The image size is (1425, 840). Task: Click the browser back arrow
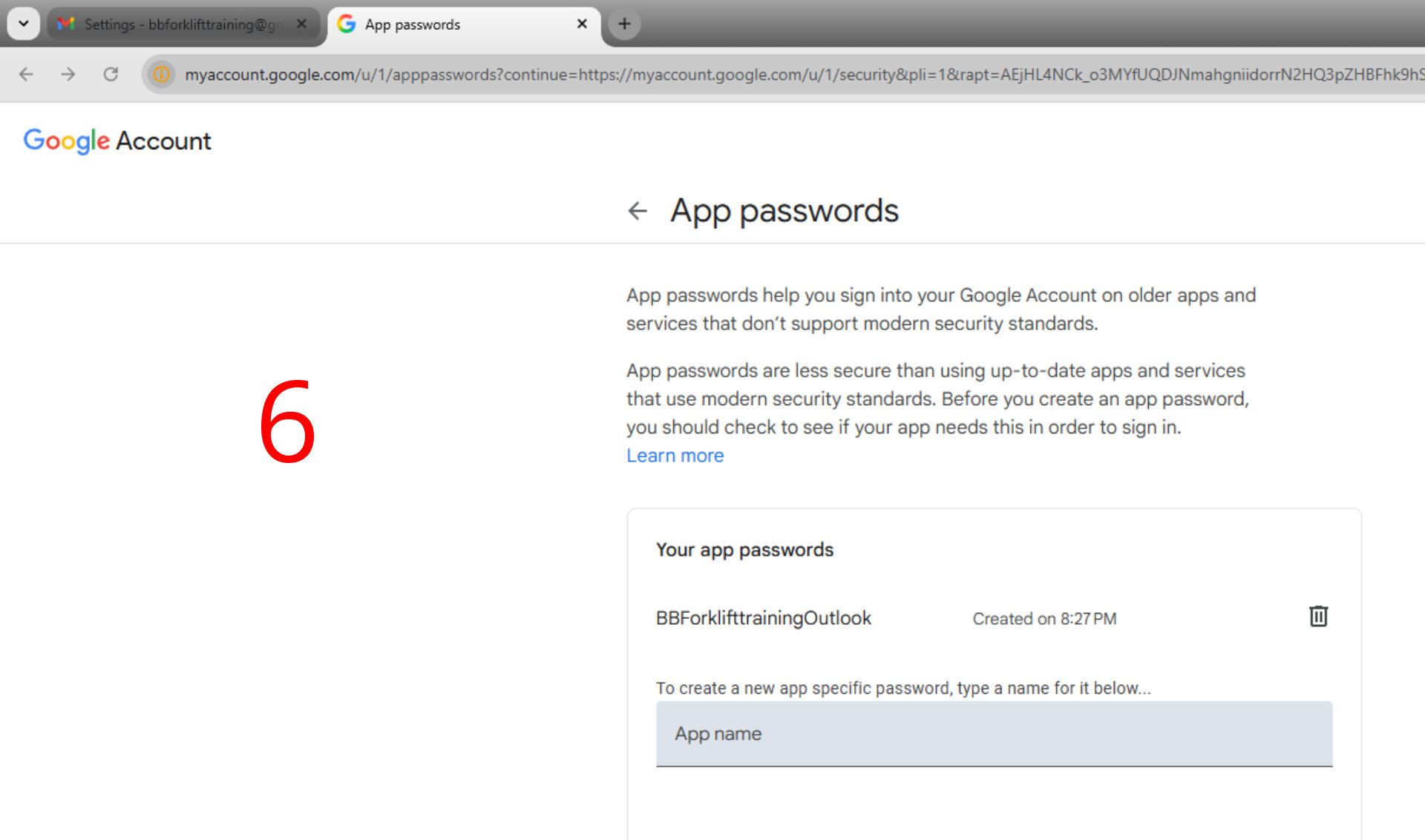click(x=27, y=74)
